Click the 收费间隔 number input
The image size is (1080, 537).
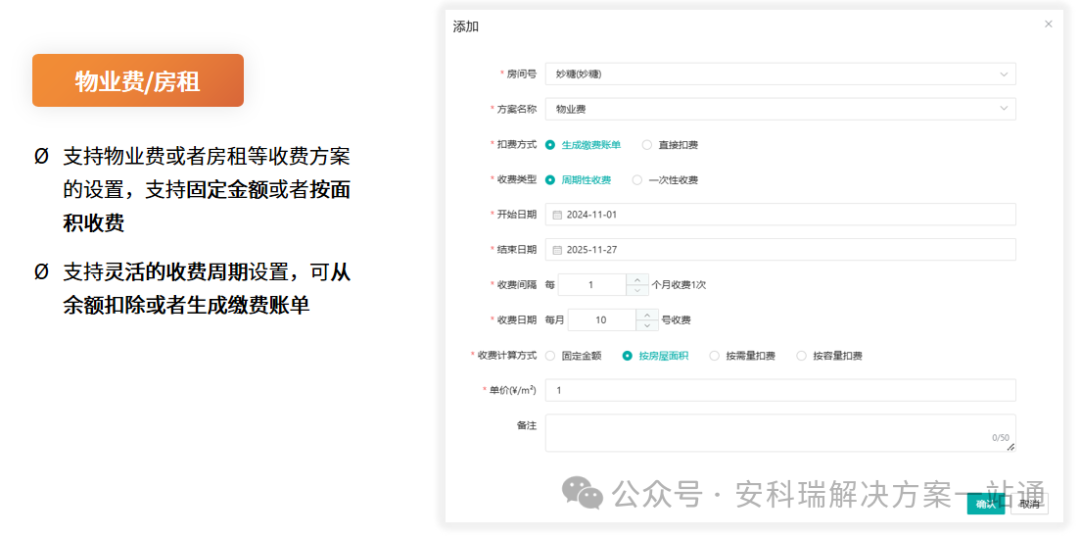tap(592, 284)
